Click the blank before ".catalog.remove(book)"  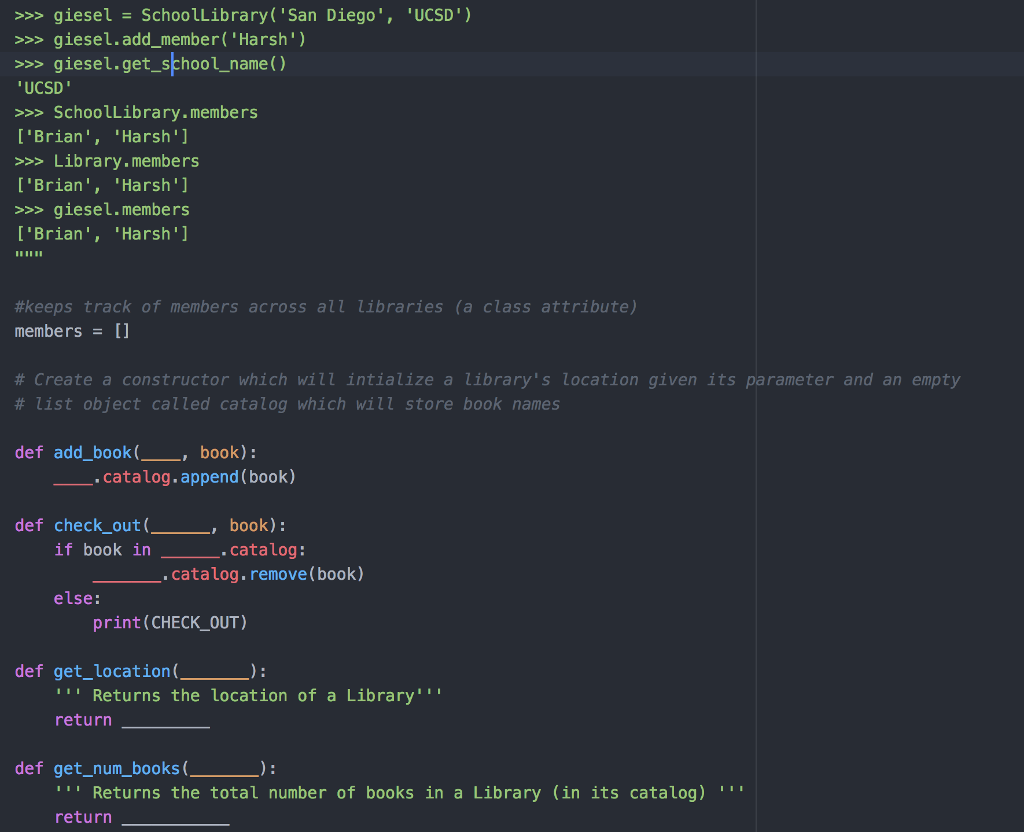tap(127, 575)
